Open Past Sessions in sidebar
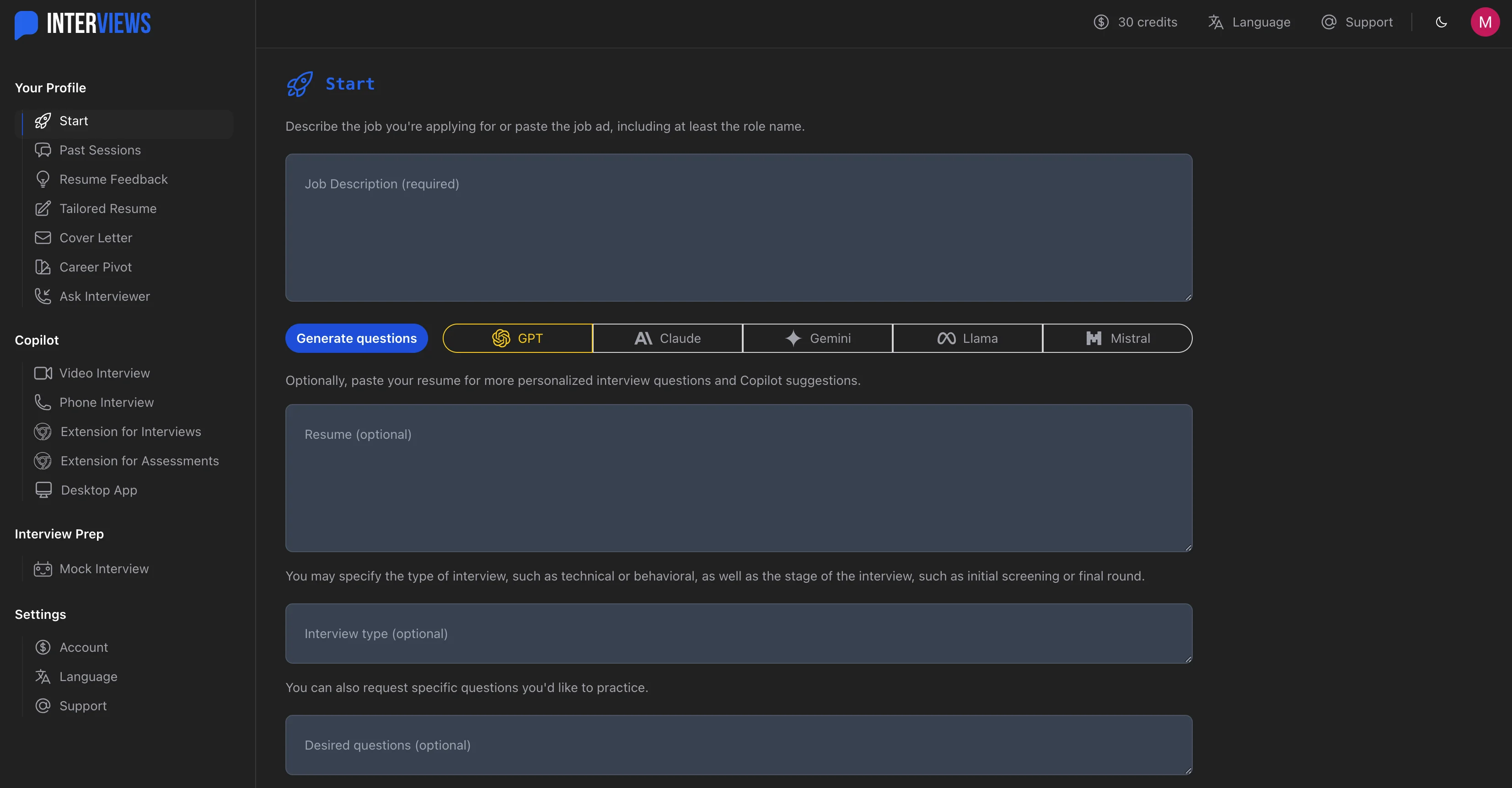The width and height of the screenshot is (1512, 788). point(100,150)
